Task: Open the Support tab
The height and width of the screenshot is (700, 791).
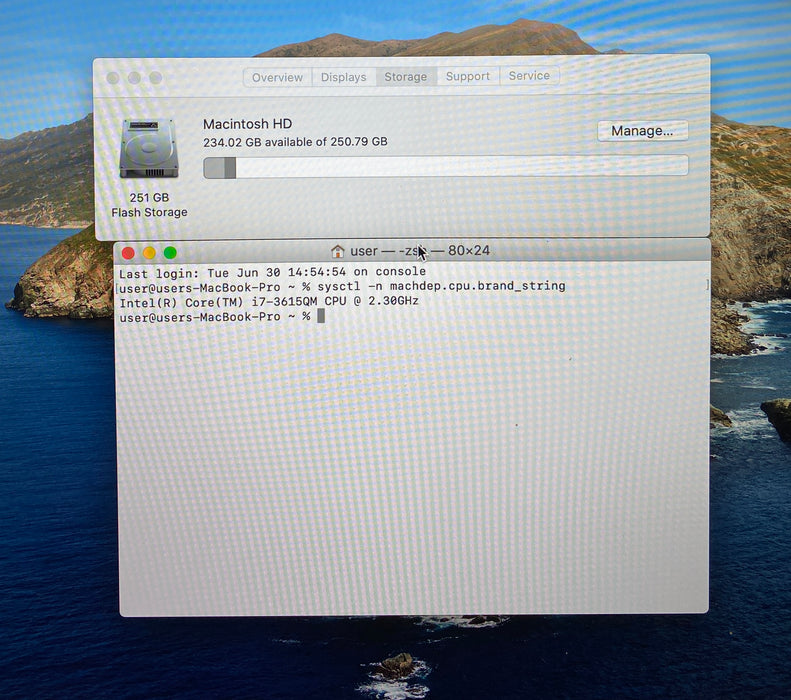Action: tap(468, 76)
